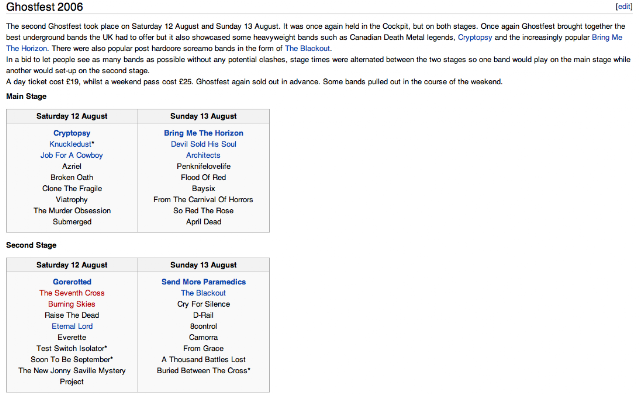Image resolution: width=640 pixels, height=395 pixels.
Task: Select A Thousand Battles Lost text
Action: (x=203, y=359)
